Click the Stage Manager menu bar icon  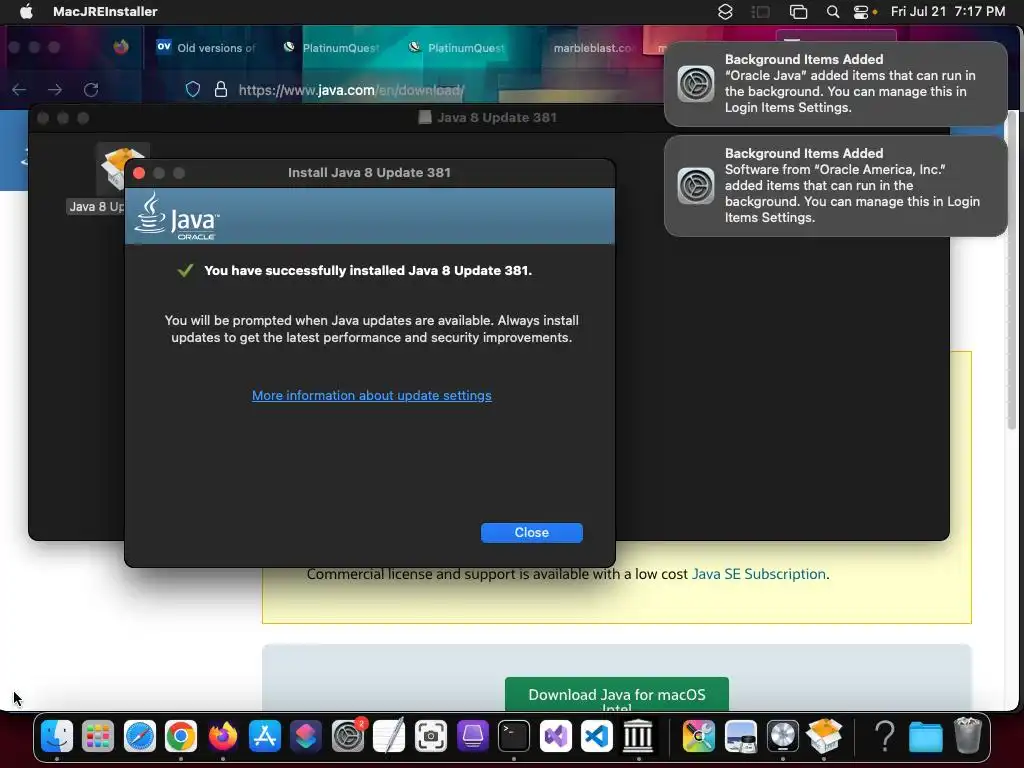click(x=761, y=11)
